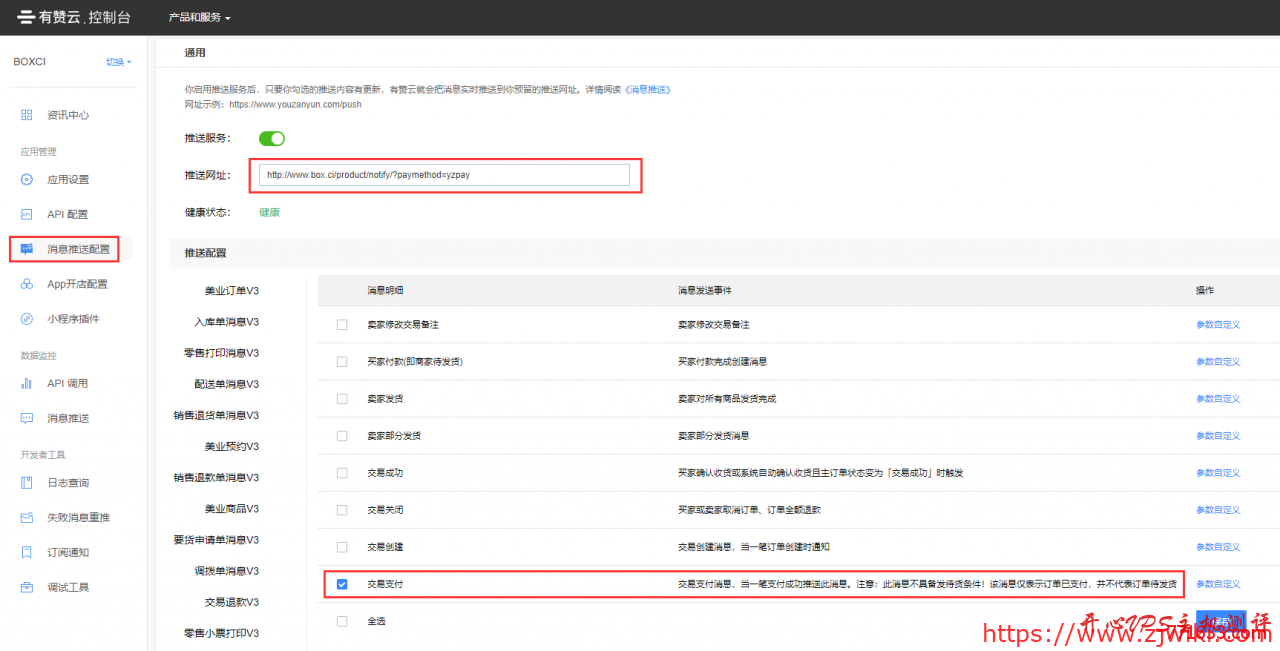Open App开店配置 in the sidebar
1280x651 pixels.
24,283
